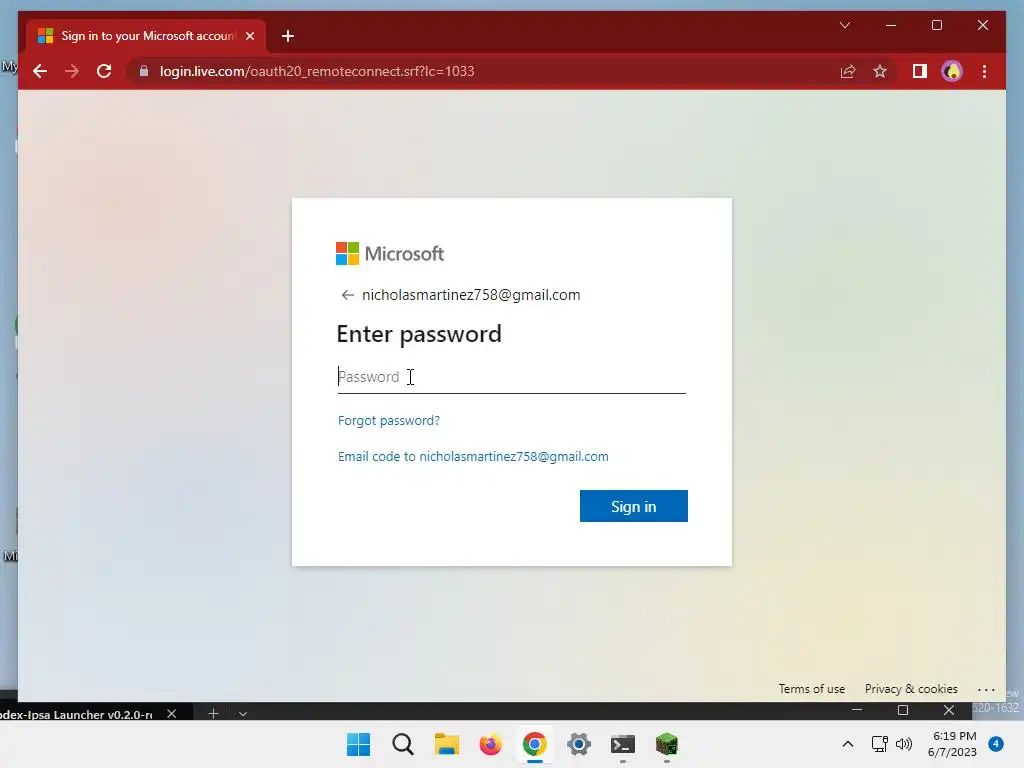Viewport: 1024px width, 768px height.
Task: Go back using the browser back arrow
Action: pyautogui.click(x=40, y=71)
